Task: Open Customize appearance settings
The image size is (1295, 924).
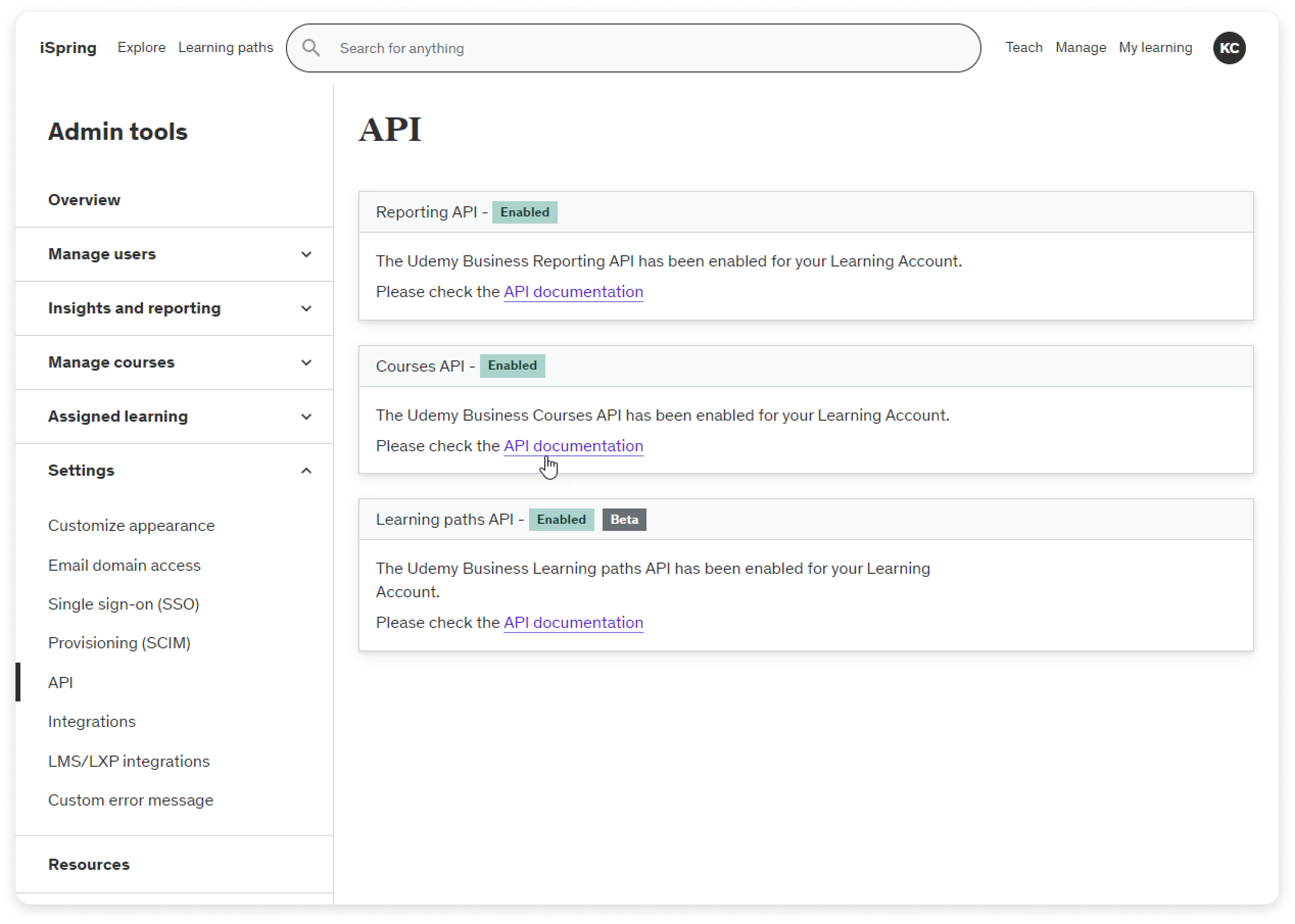Action: pos(131,526)
